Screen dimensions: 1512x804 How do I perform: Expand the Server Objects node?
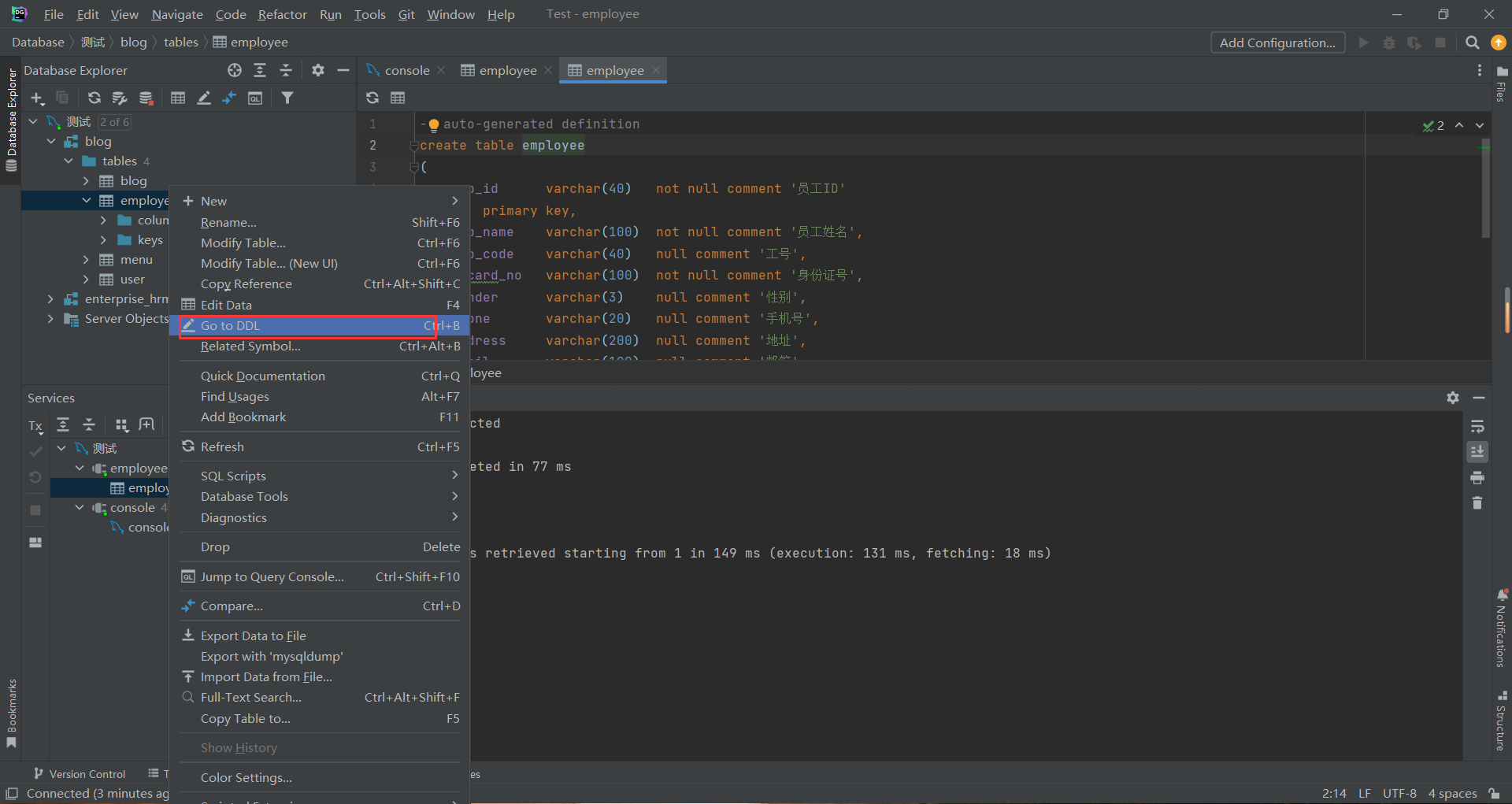50,318
